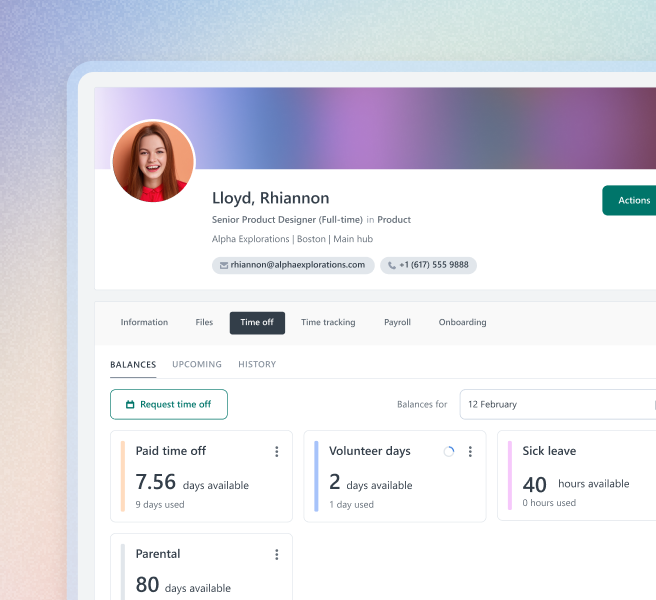Screen dimensions: 656x600
Task: Open kebab menu on Parental card
Action: tap(277, 554)
